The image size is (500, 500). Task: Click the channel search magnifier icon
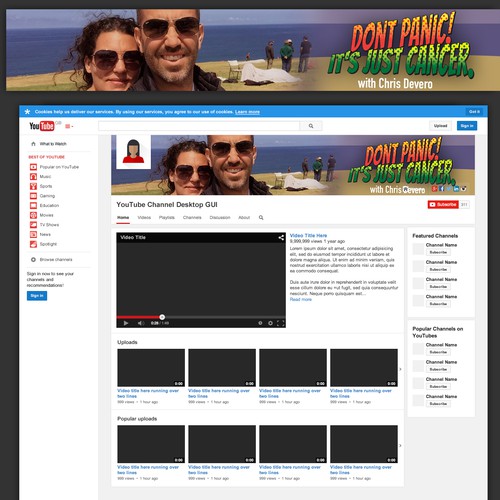coord(261,217)
